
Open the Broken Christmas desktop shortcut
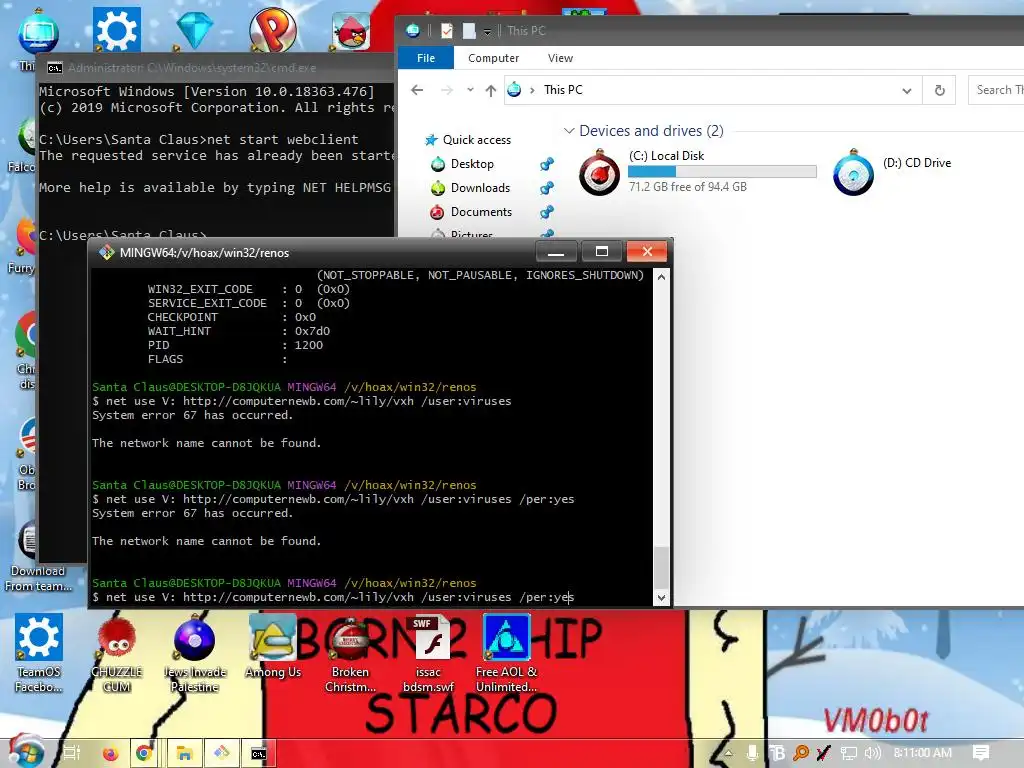click(x=351, y=654)
